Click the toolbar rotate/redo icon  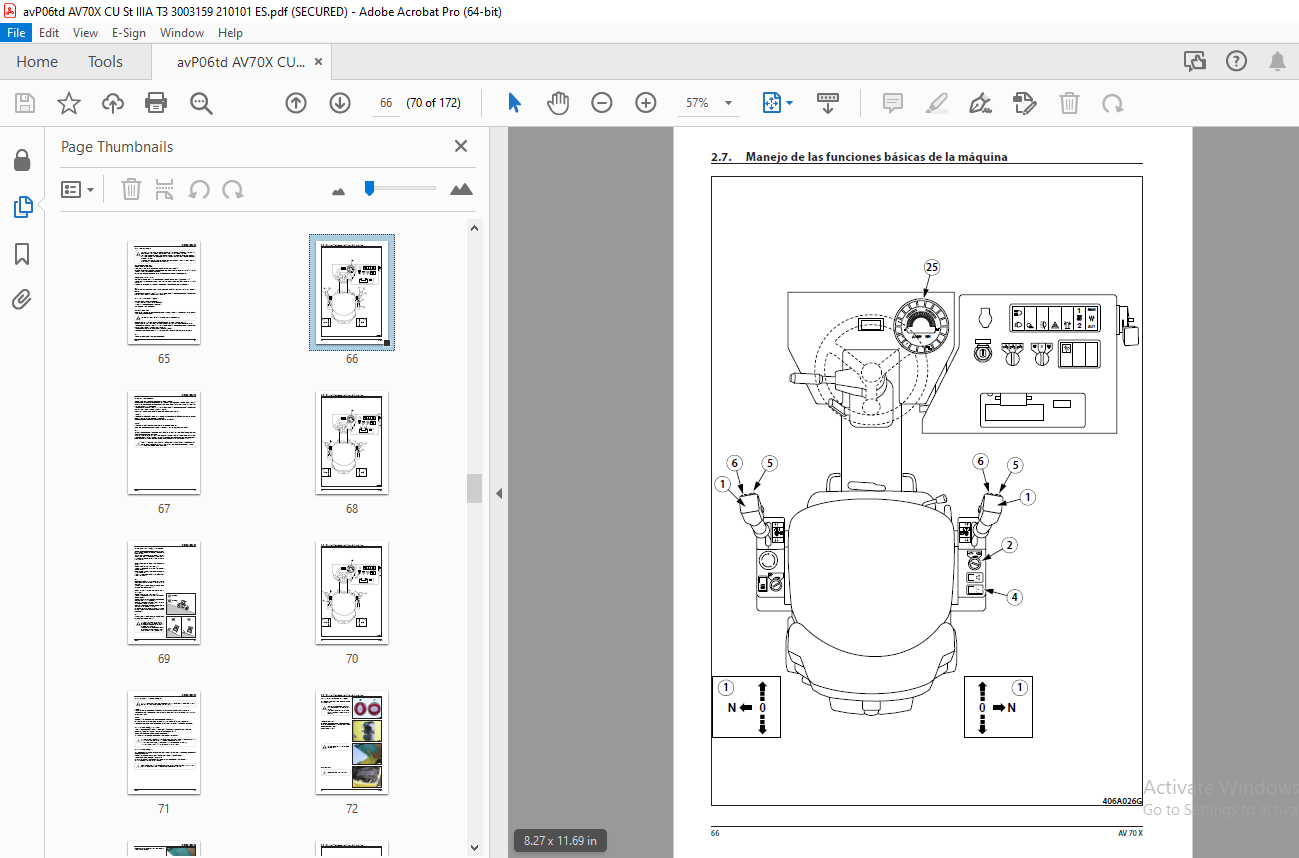[1112, 103]
